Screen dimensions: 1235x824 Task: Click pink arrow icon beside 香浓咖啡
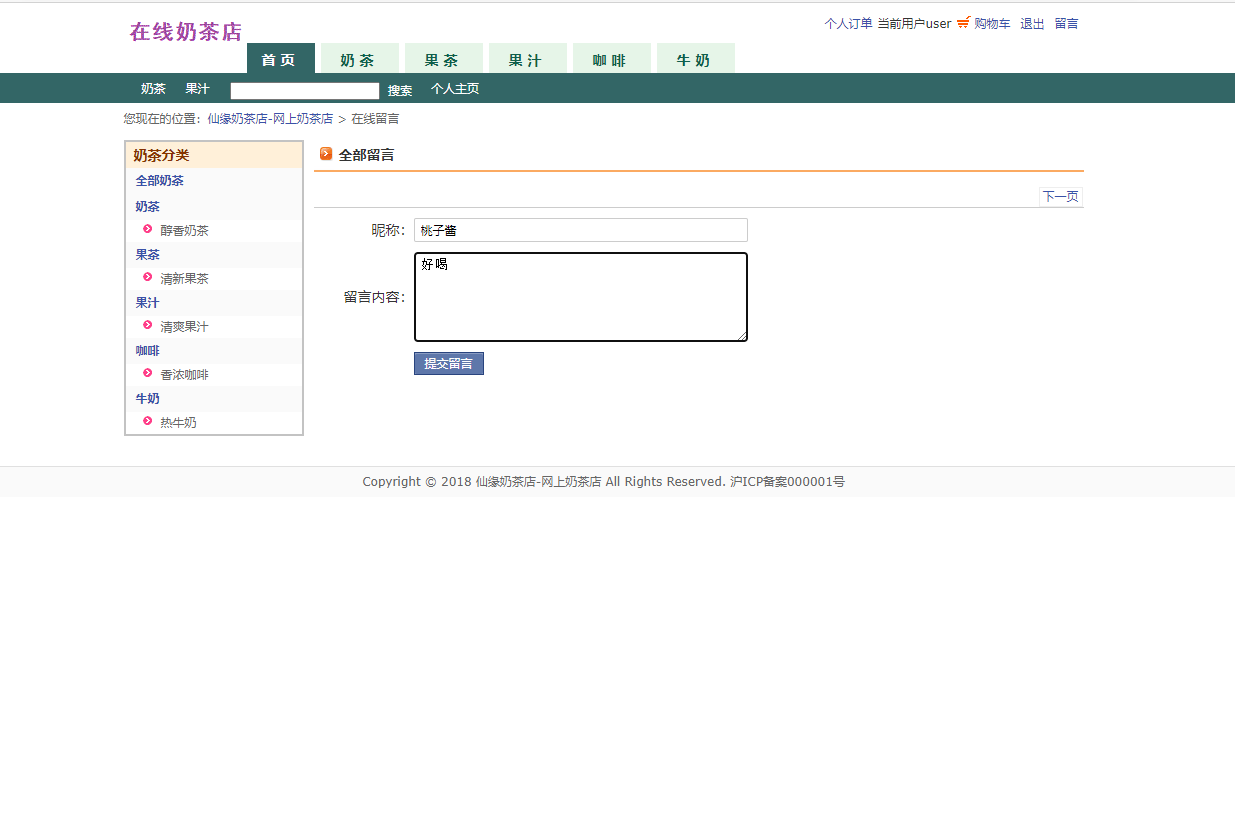point(146,374)
